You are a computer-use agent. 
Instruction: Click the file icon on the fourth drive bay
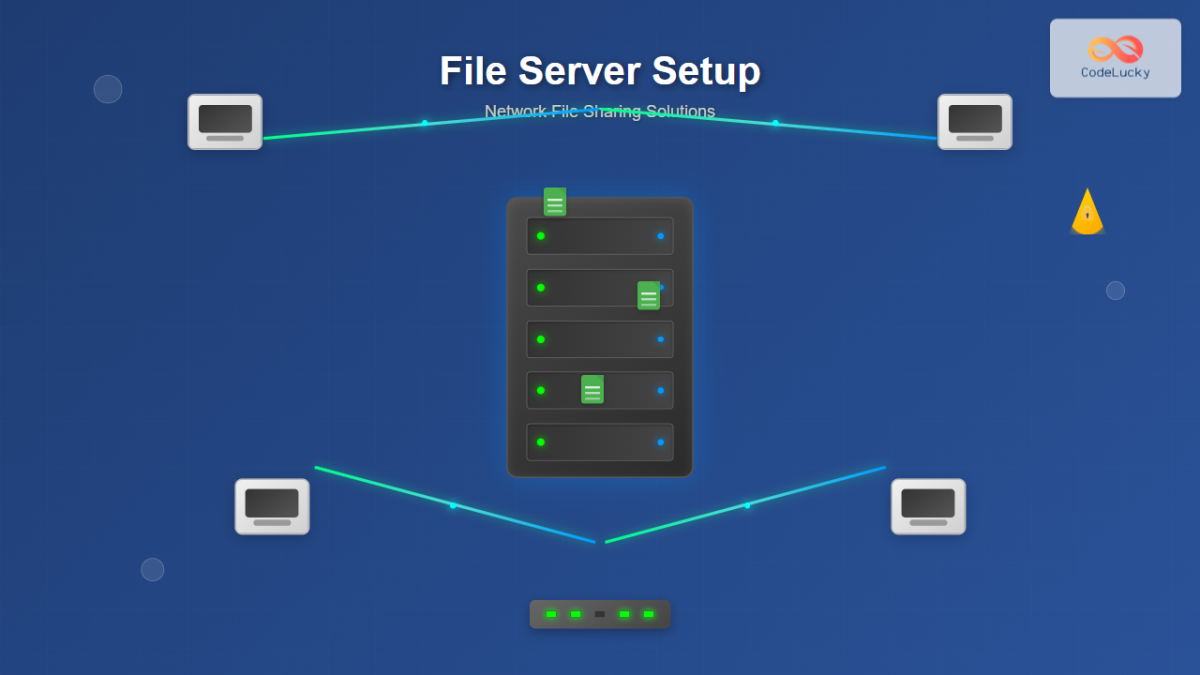pos(591,390)
